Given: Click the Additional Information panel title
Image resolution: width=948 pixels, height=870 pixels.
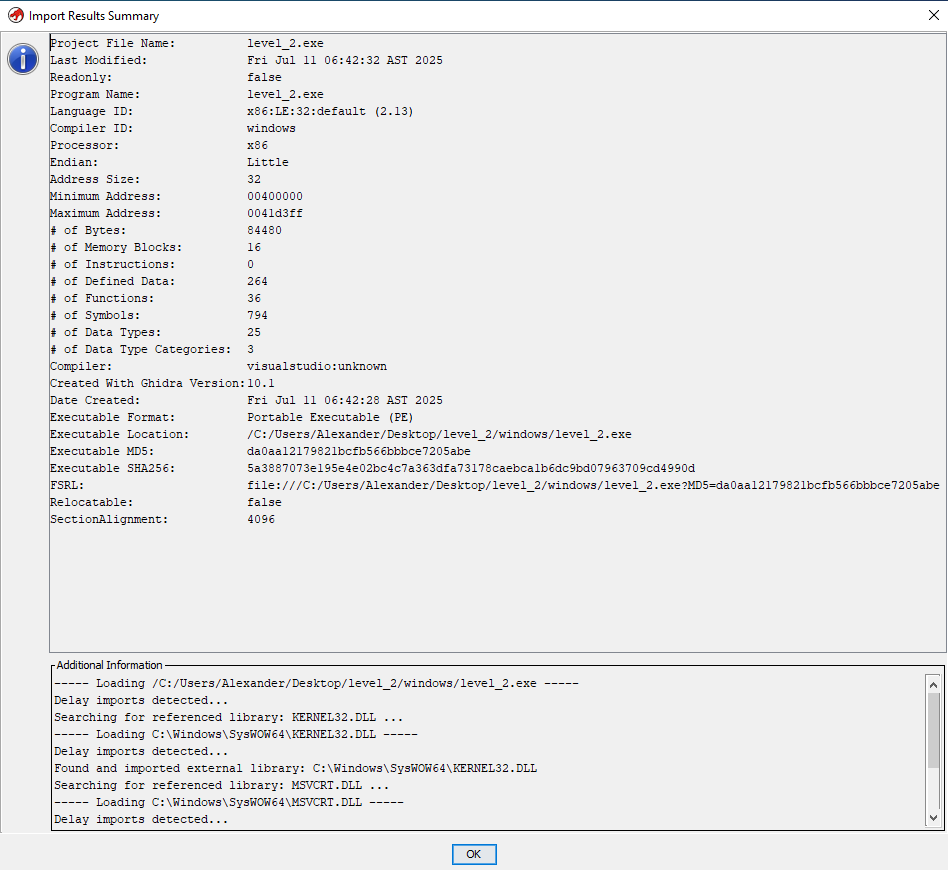Looking at the screenshot, I should coord(109,664).
